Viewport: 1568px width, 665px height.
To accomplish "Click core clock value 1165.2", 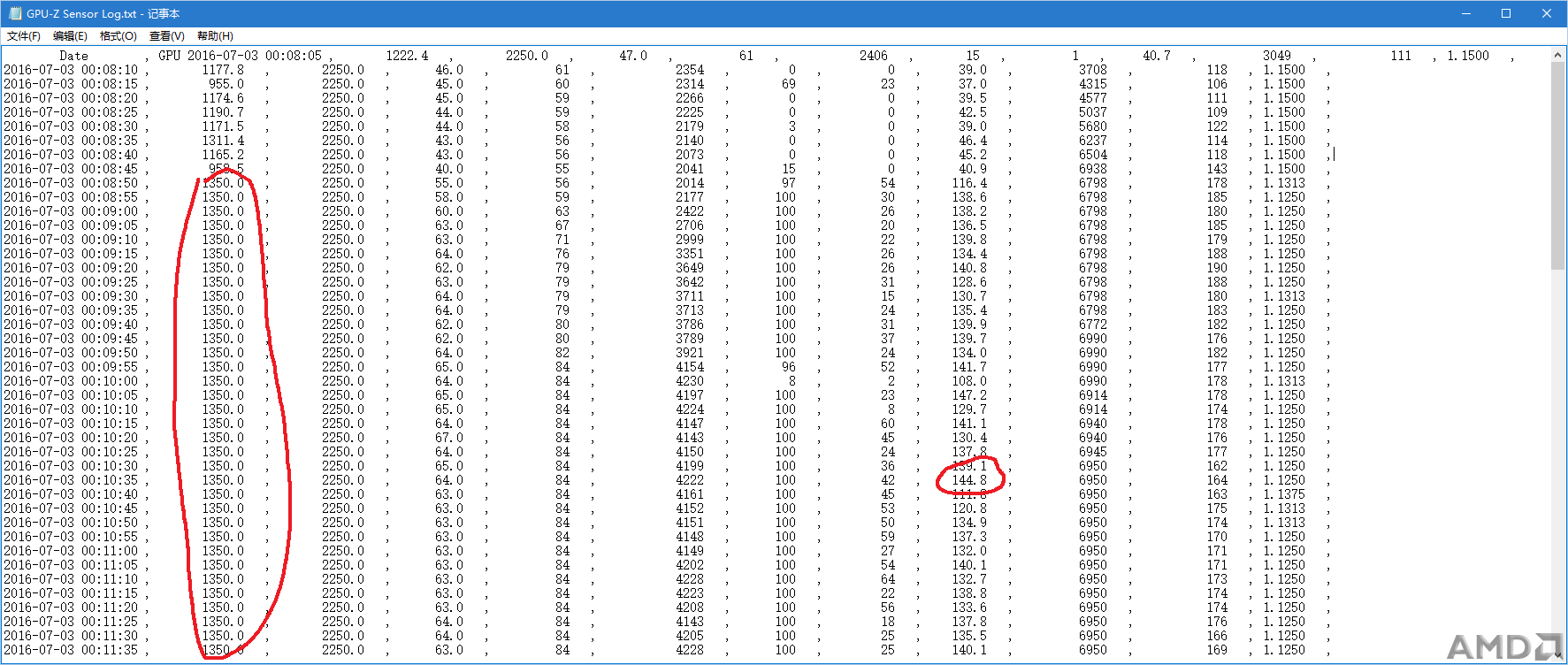I will (223, 155).
